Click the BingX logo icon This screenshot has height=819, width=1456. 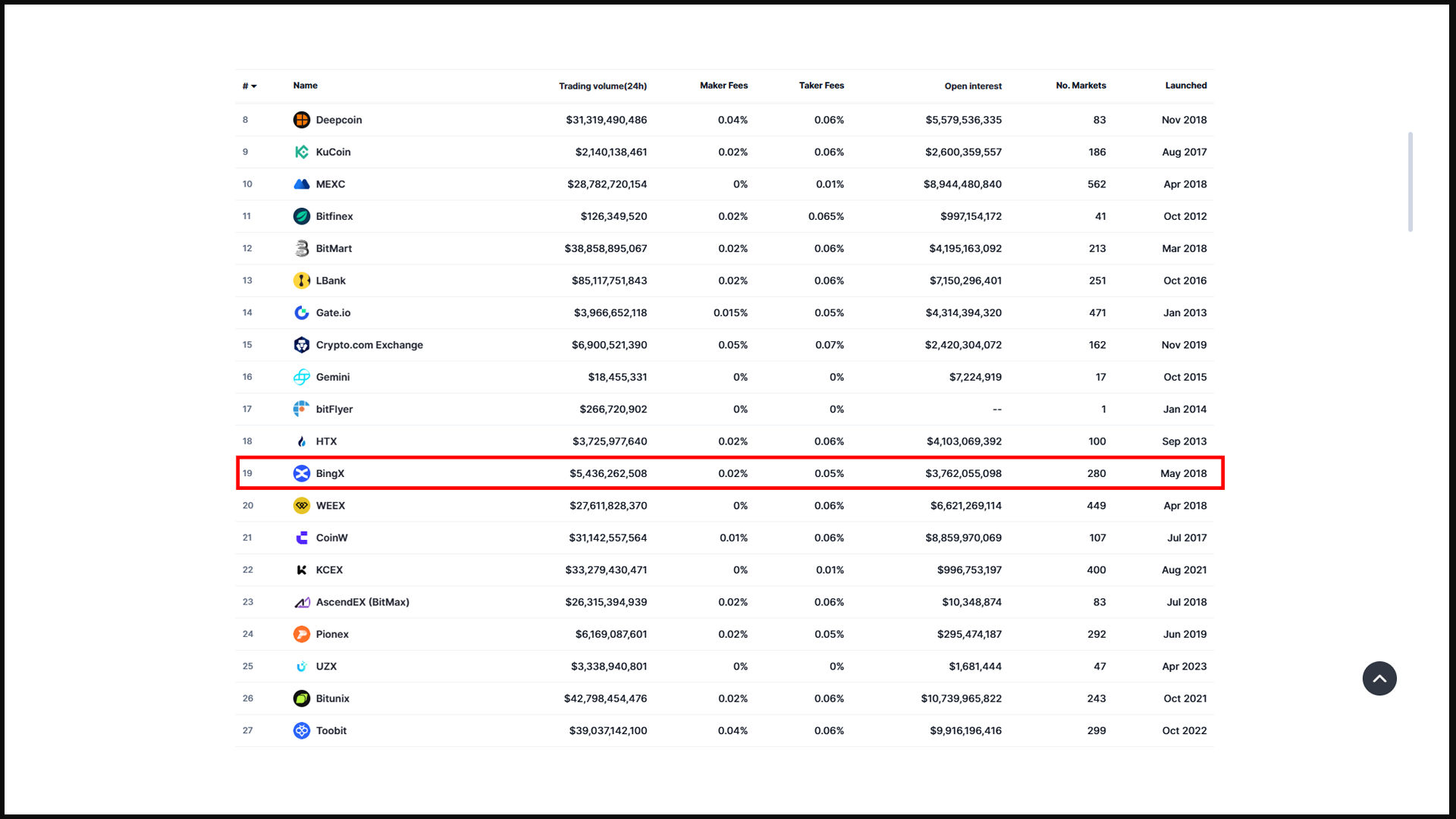pyautogui.click(x=301, y=473)
